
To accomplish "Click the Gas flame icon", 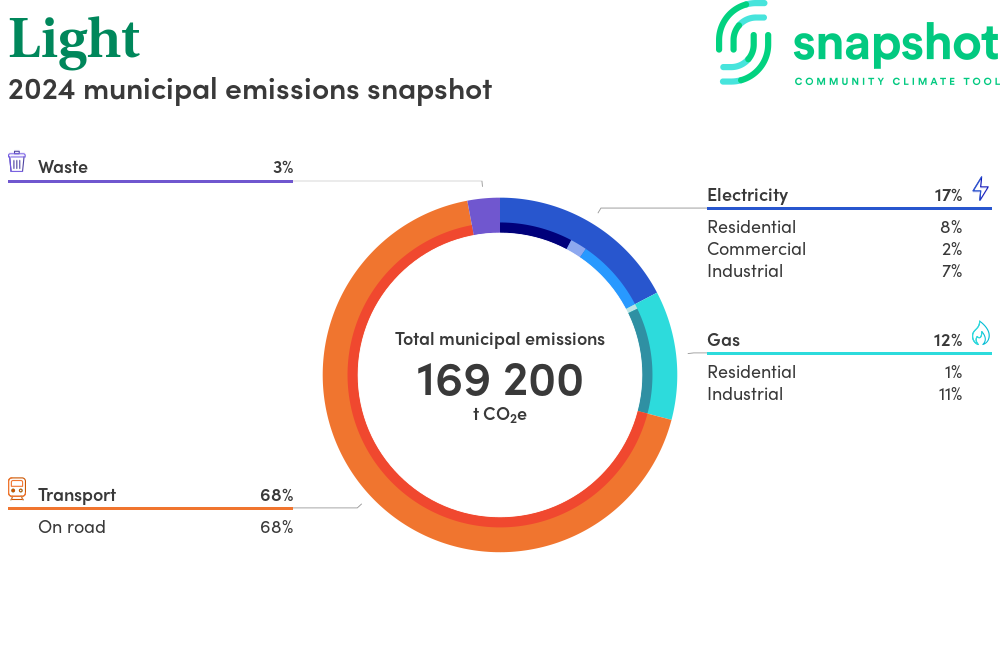I will click(980, 335).
